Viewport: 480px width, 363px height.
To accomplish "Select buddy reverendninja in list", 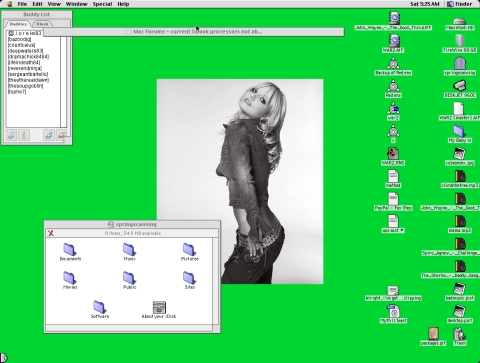I will coord(25,68).
